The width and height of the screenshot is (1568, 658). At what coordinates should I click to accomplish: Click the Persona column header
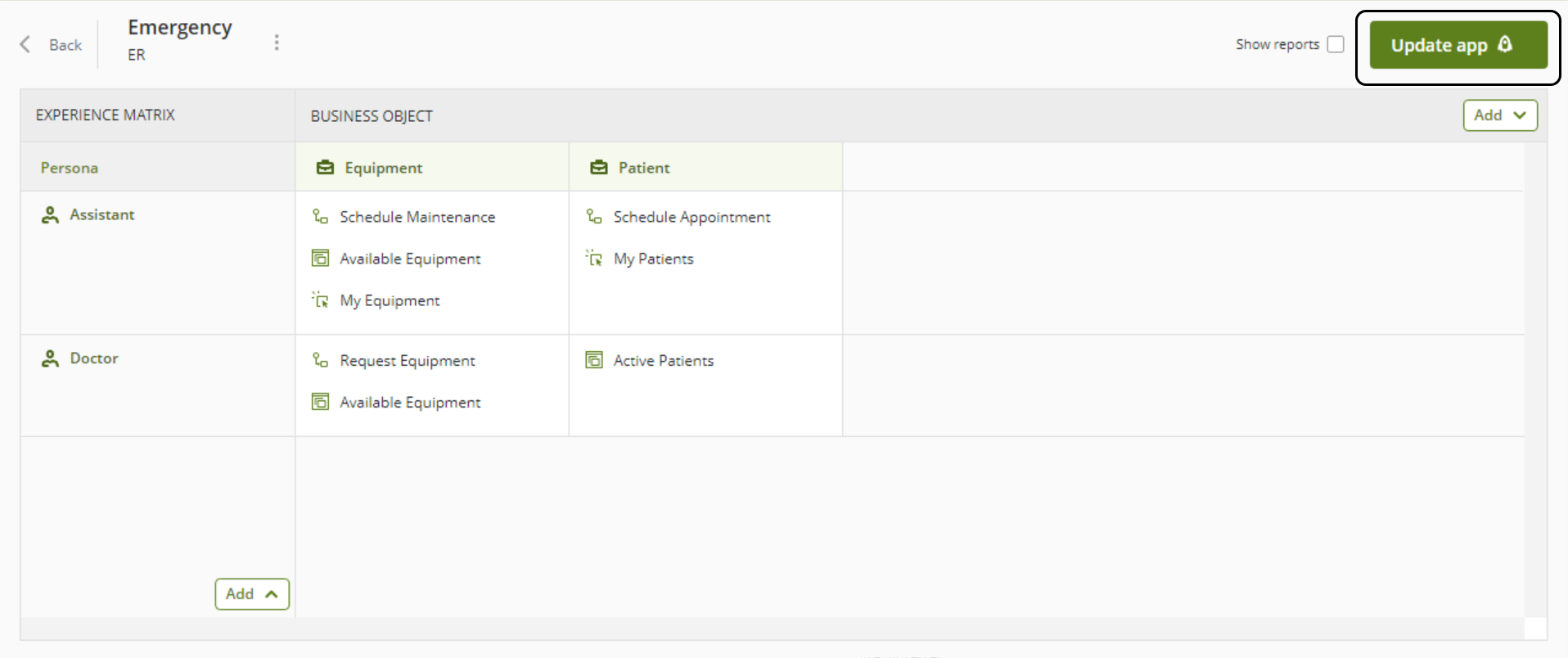coord(70,168)
